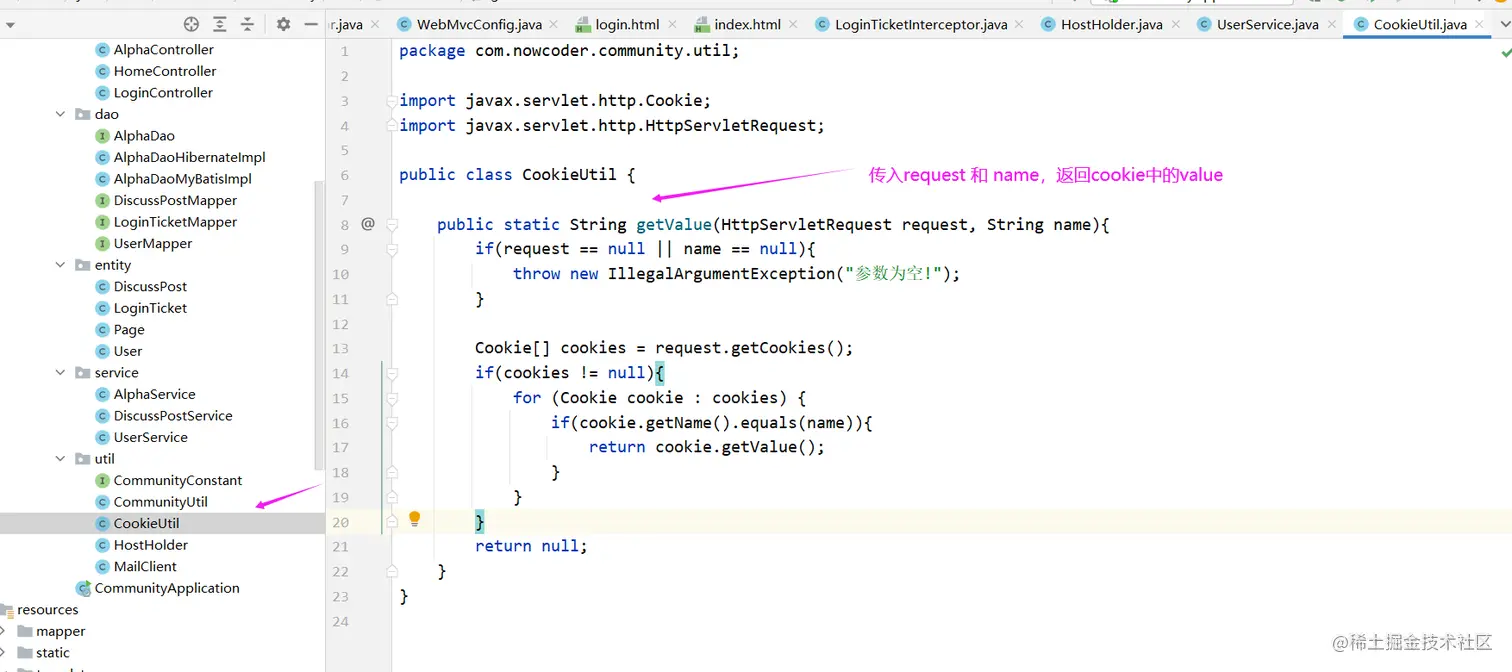1512x672 pixels.
Task: Switch to the UserService.java tab
Action: pyautogui.click(x=1268, y=24)
